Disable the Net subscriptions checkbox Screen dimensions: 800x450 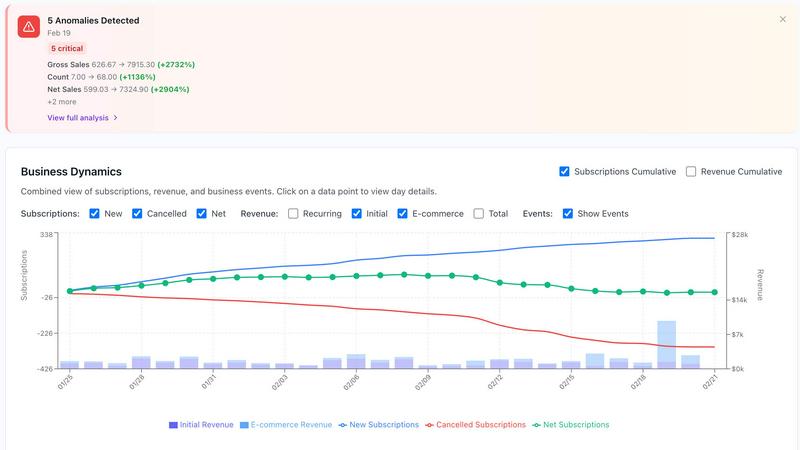[x=202, y=213]
